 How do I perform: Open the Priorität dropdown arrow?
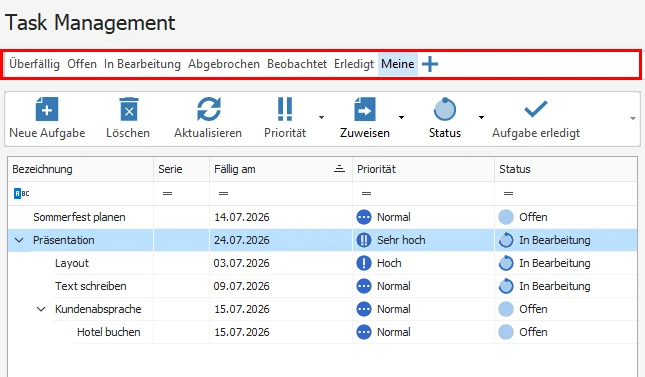tap(321, 118)
